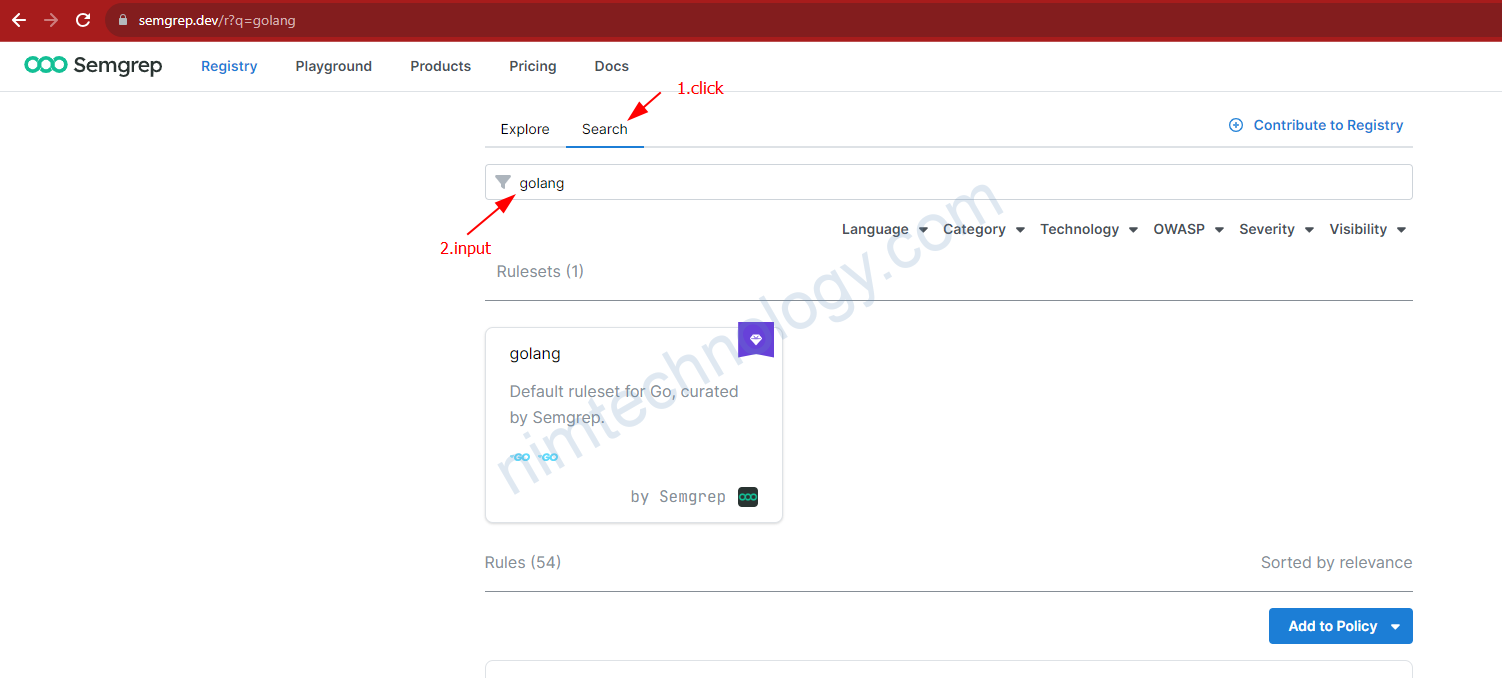The width and height of the screenshot is (1502, 678).
Task: Reload the page with refresh icon
Action: 84,20
